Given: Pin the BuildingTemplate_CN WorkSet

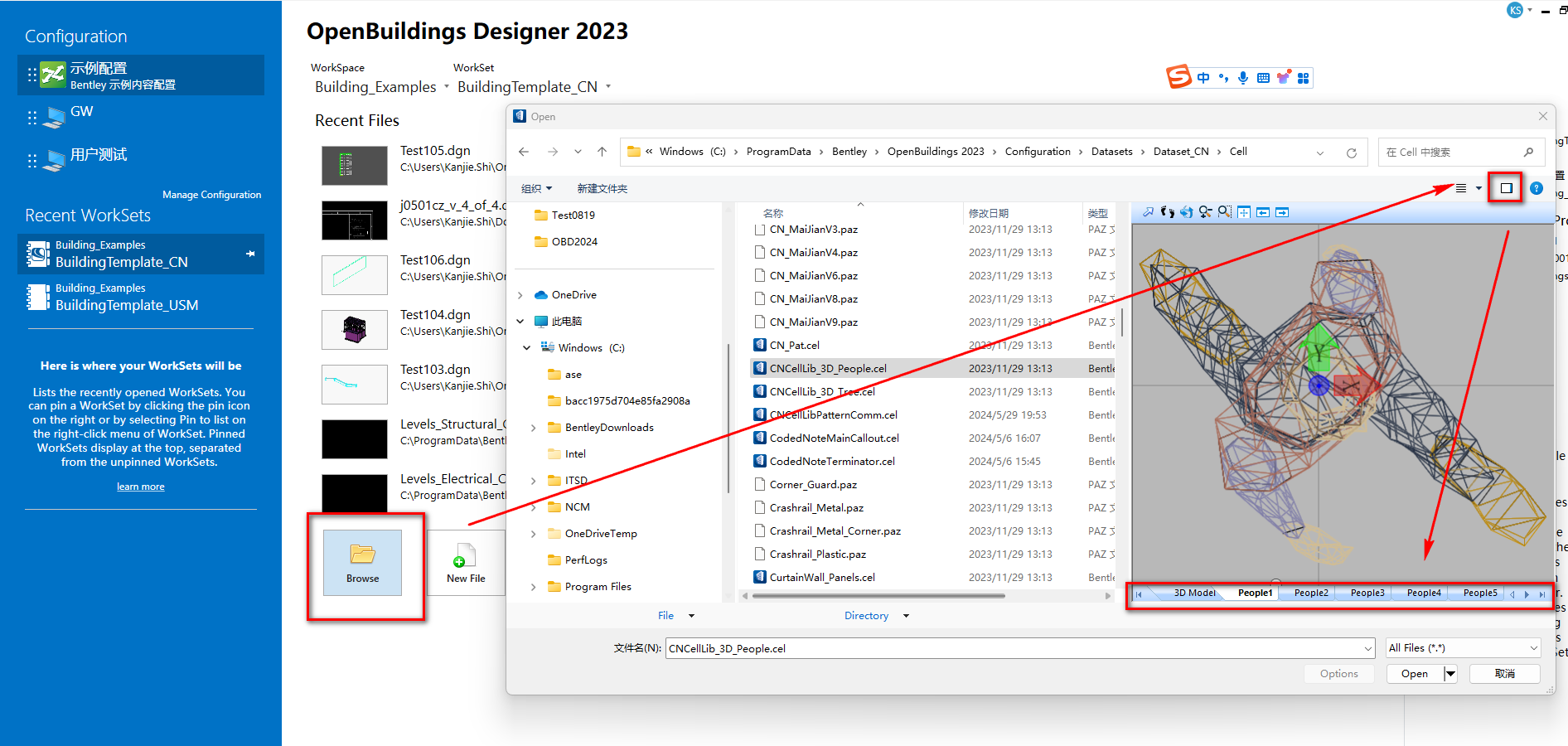Looking at the screenshot, I should click(250, 254).
